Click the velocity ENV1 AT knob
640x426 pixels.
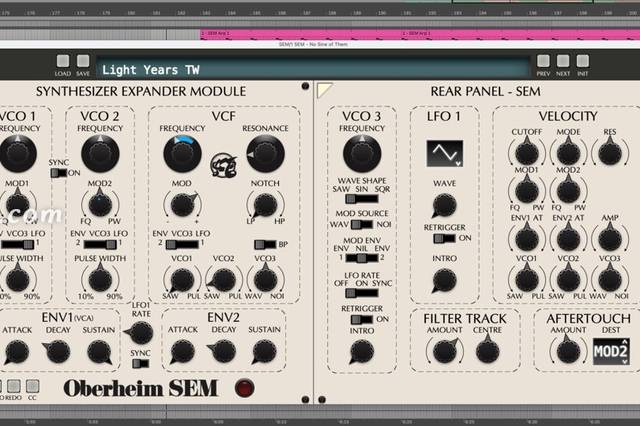pyautogui.click(x=527, y=238)
